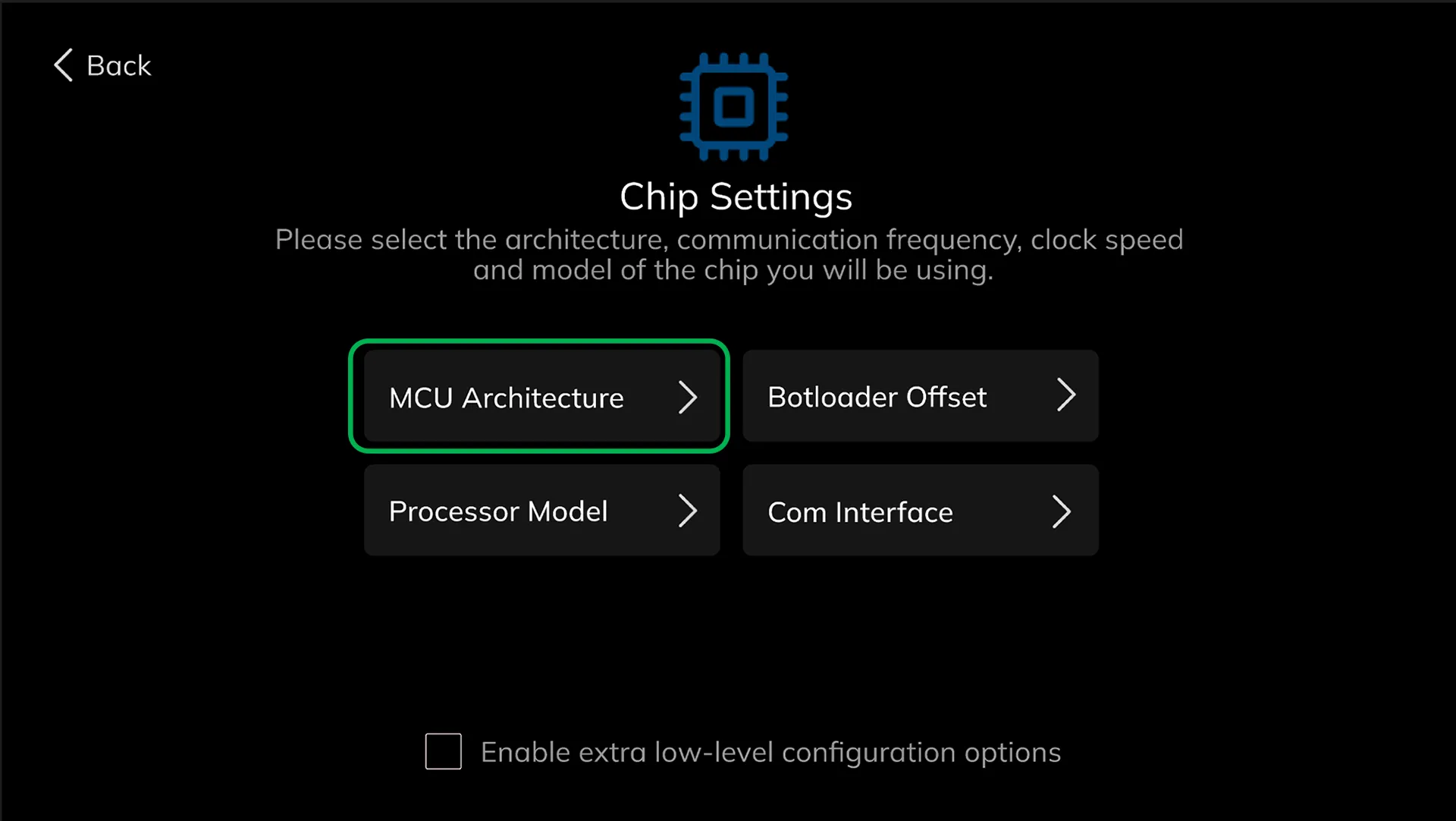
Task: Click the 'Enable extra low-level configuration options' label
Action: [770, 753]
